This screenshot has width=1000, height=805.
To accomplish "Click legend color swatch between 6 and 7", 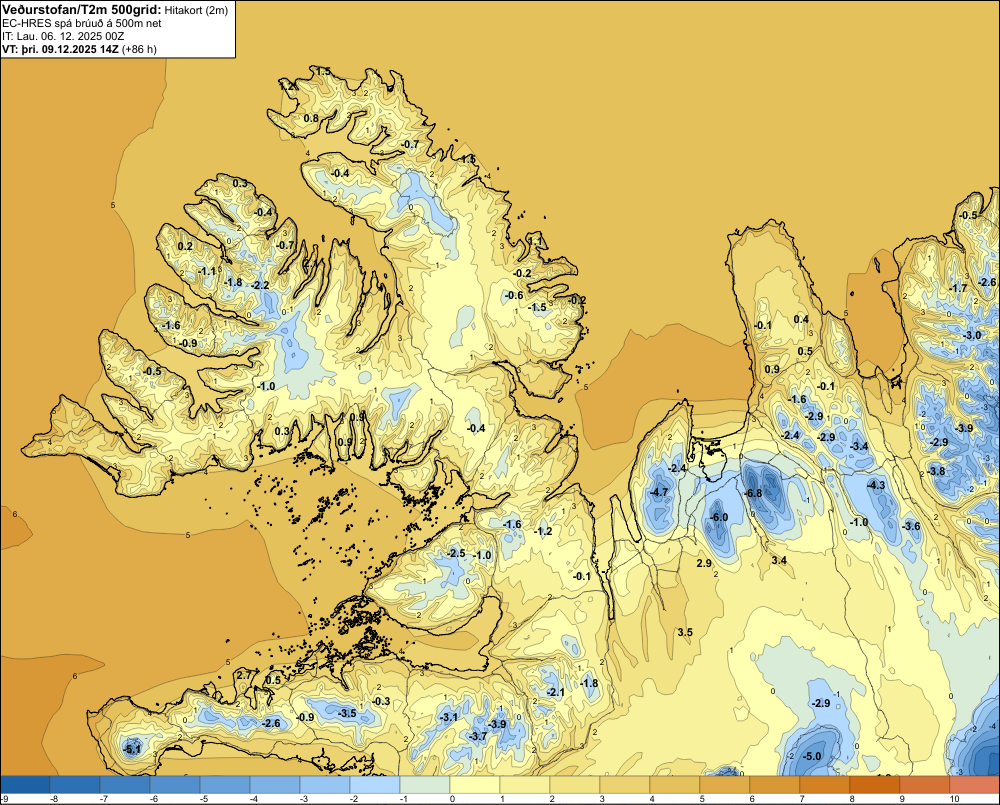I will coord(774,784).
